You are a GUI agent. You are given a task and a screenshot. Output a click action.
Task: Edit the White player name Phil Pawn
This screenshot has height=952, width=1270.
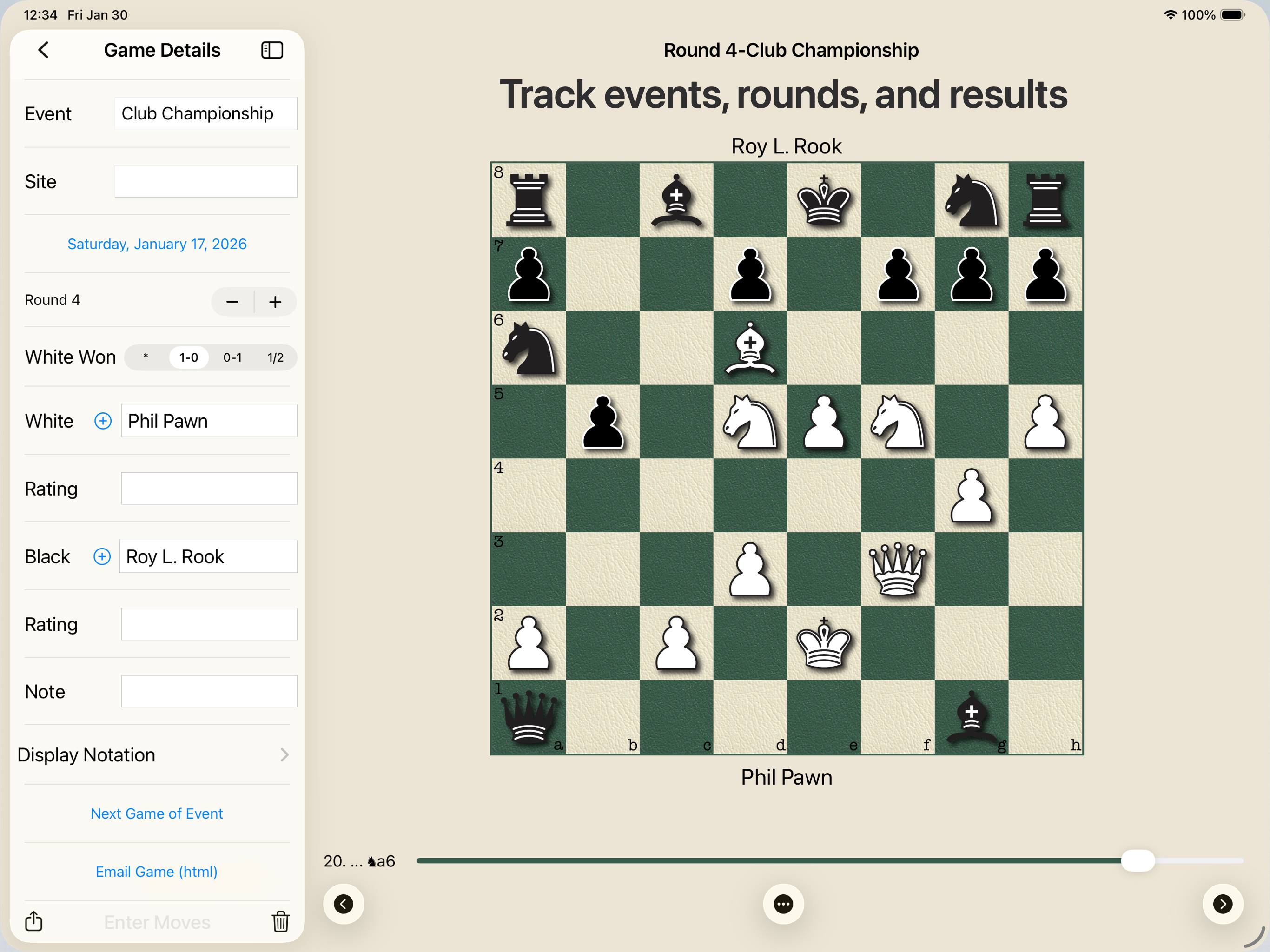(x=209, y=421)
